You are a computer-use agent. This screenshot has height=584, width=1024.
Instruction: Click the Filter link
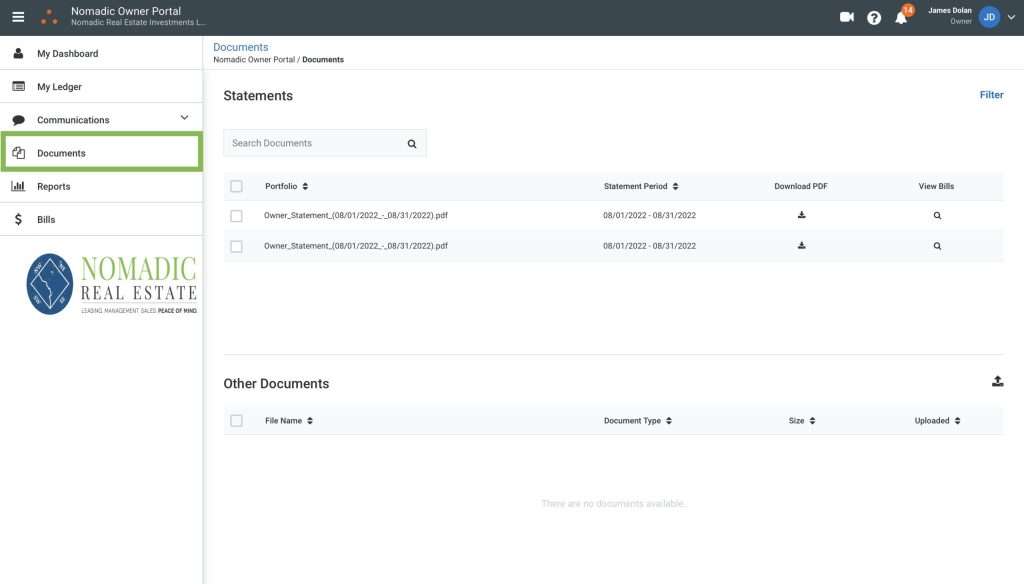click(x=991, y=95)
